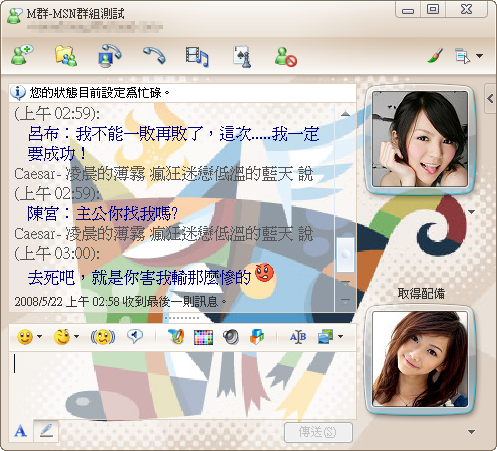Click the angry emoticon in the message
The image size is (497, 451).
click(x=264, y=272)
